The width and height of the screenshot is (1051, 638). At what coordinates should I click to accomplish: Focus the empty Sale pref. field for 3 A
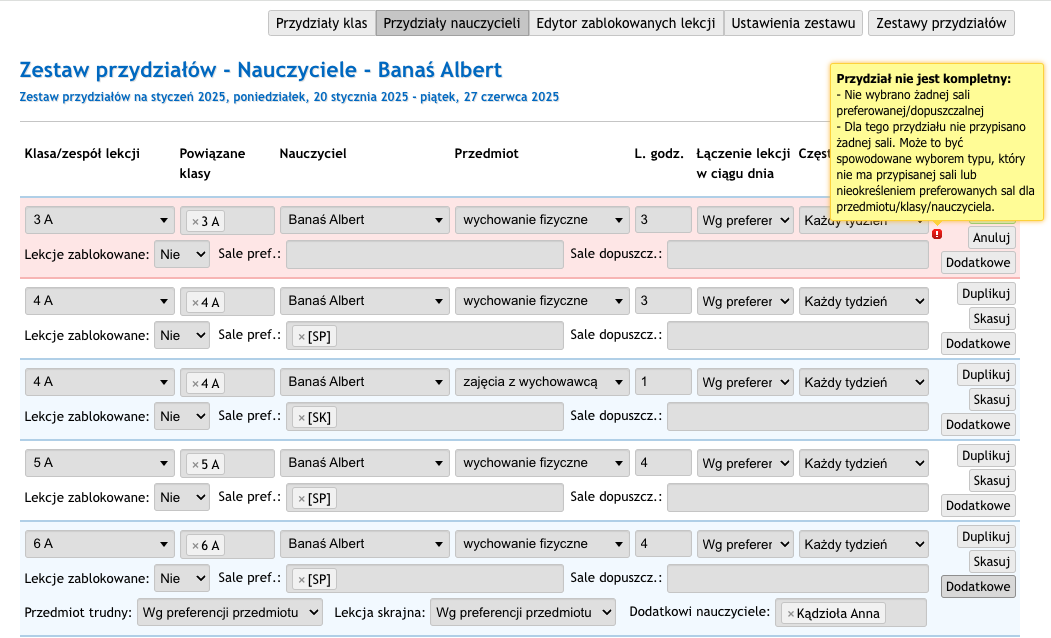click(x=425, y=255)
